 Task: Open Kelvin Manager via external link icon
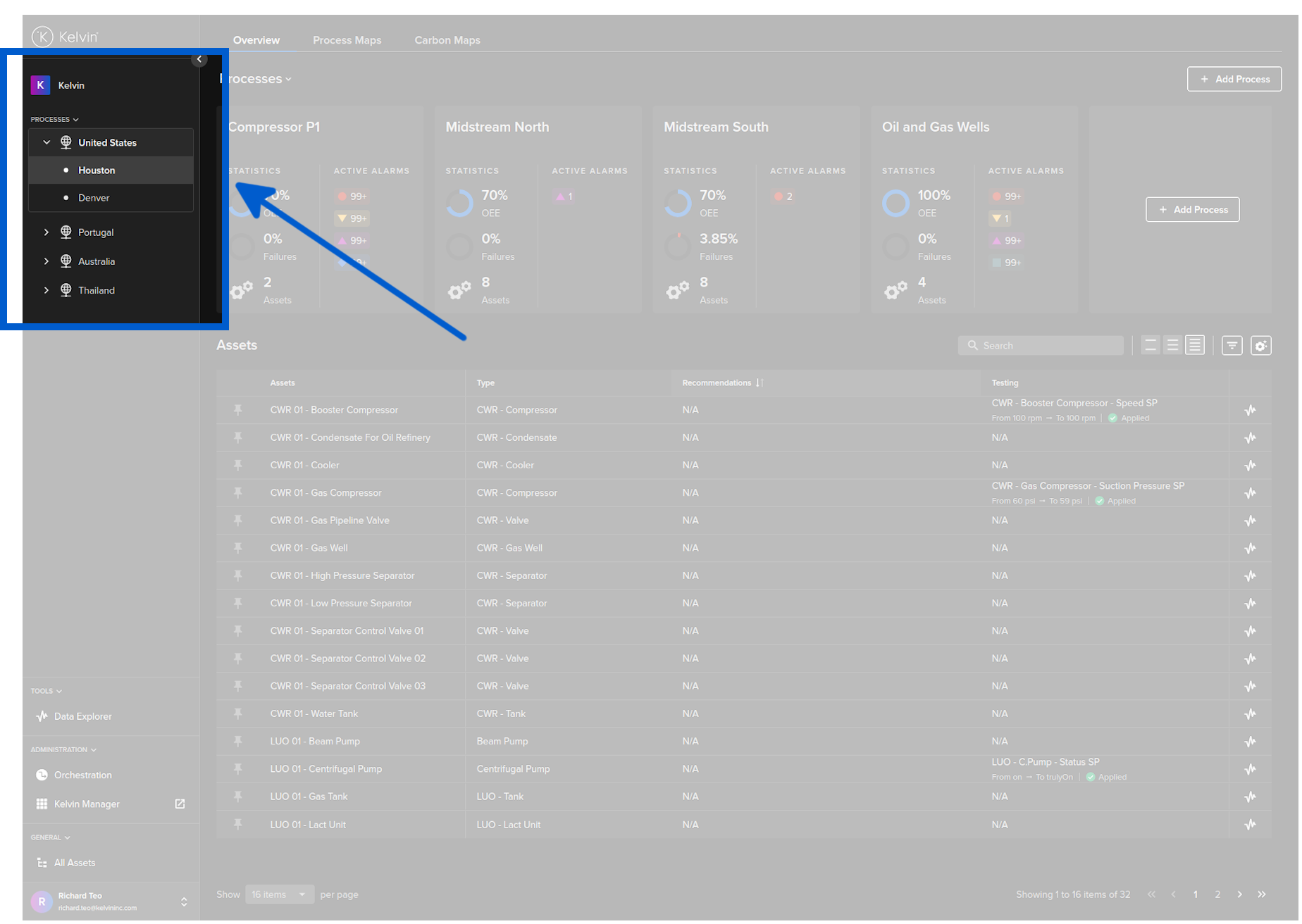[x=180, y=804]
